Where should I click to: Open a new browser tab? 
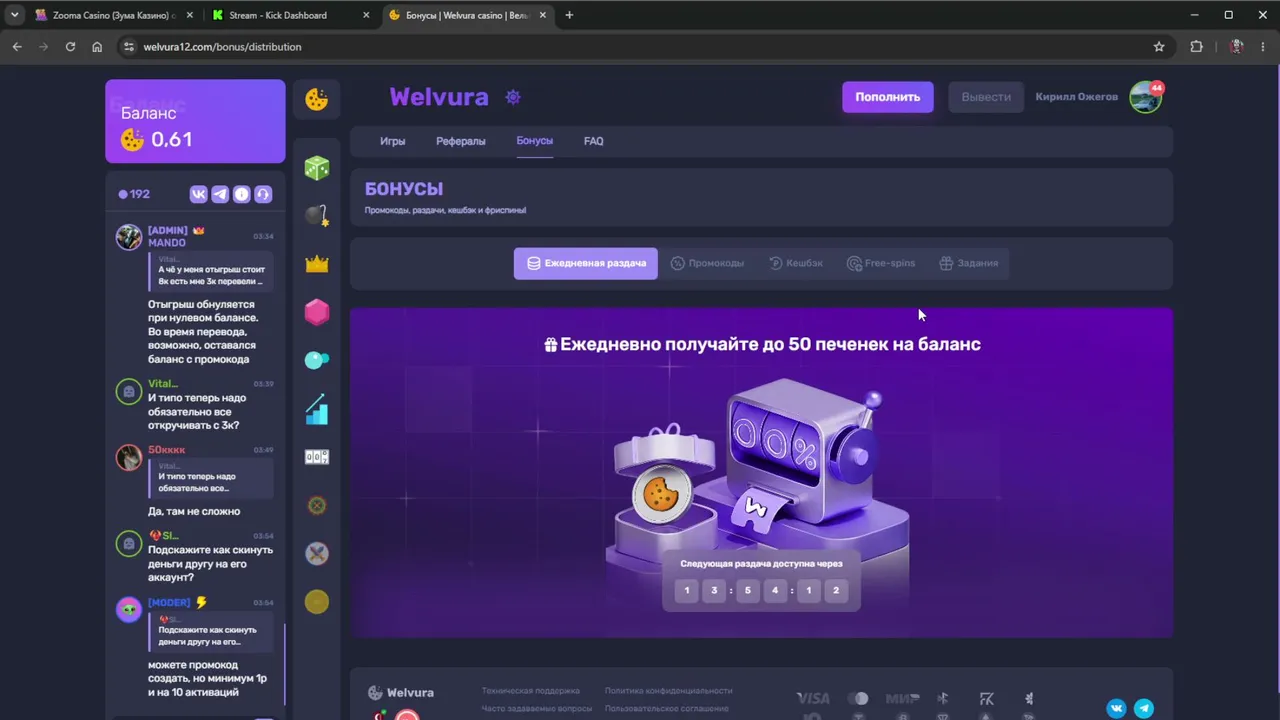569,15
